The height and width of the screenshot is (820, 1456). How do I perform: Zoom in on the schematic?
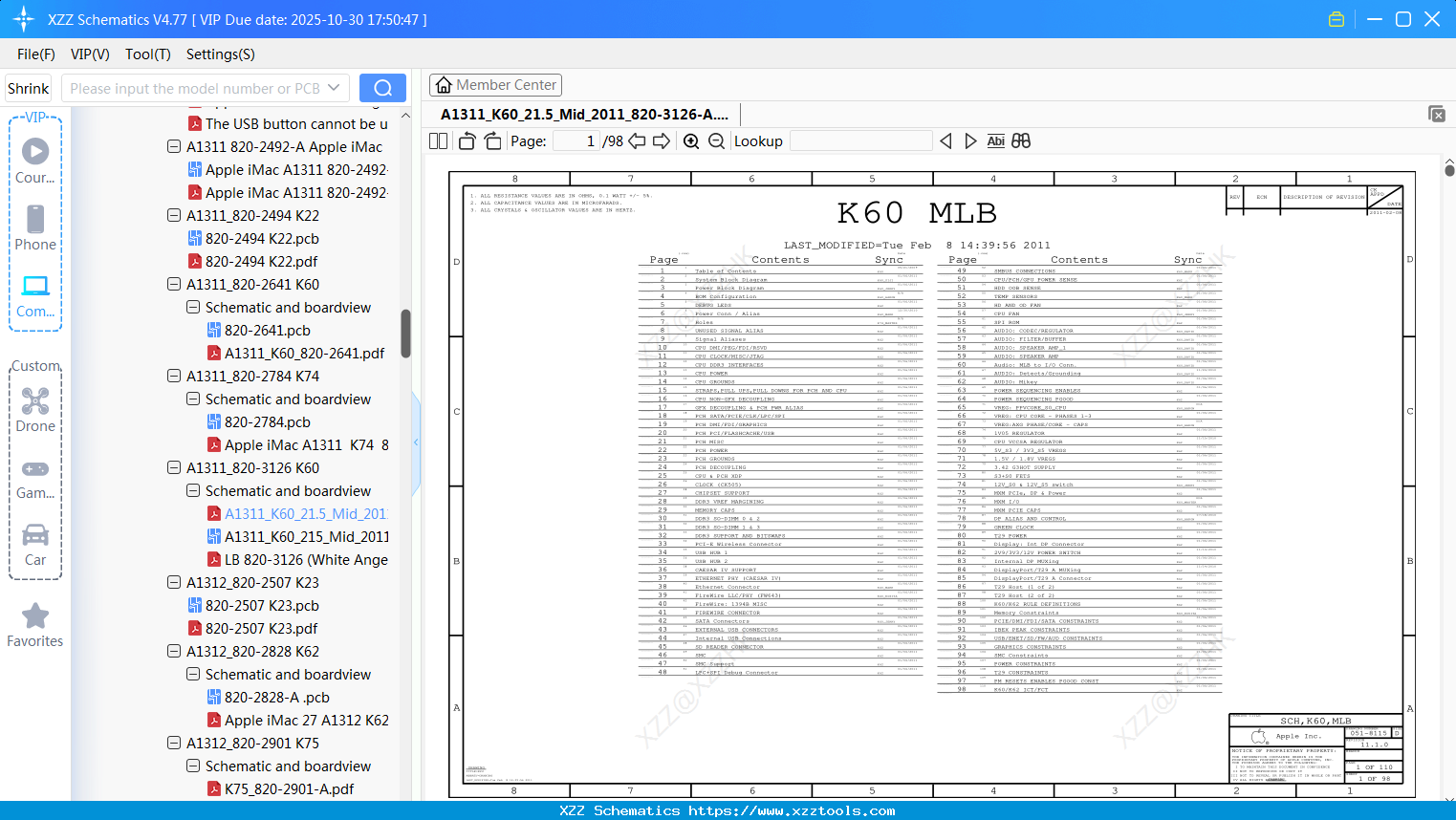coord(691,140)
